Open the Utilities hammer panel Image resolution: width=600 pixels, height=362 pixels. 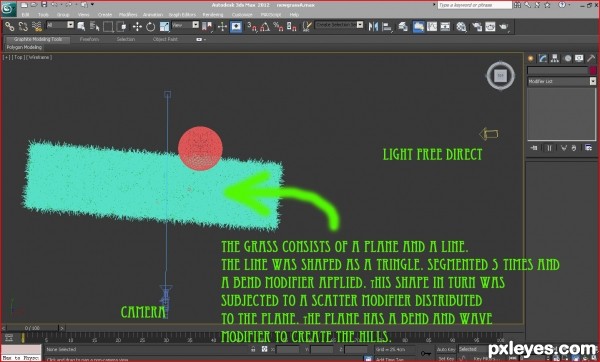[x=591, y=58]
